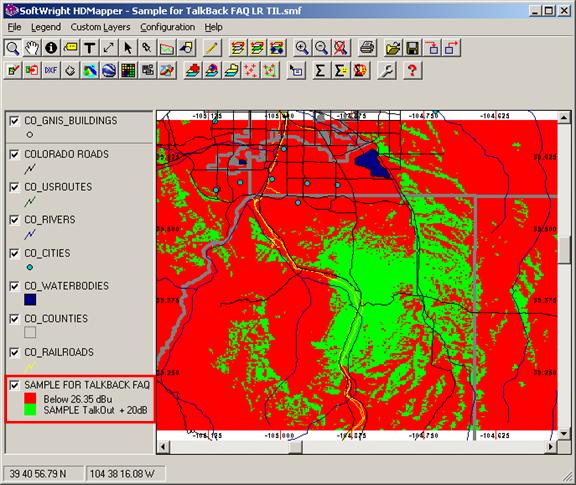
Task: Click the shapes drawing tool icon
Action: pos(186,48)
